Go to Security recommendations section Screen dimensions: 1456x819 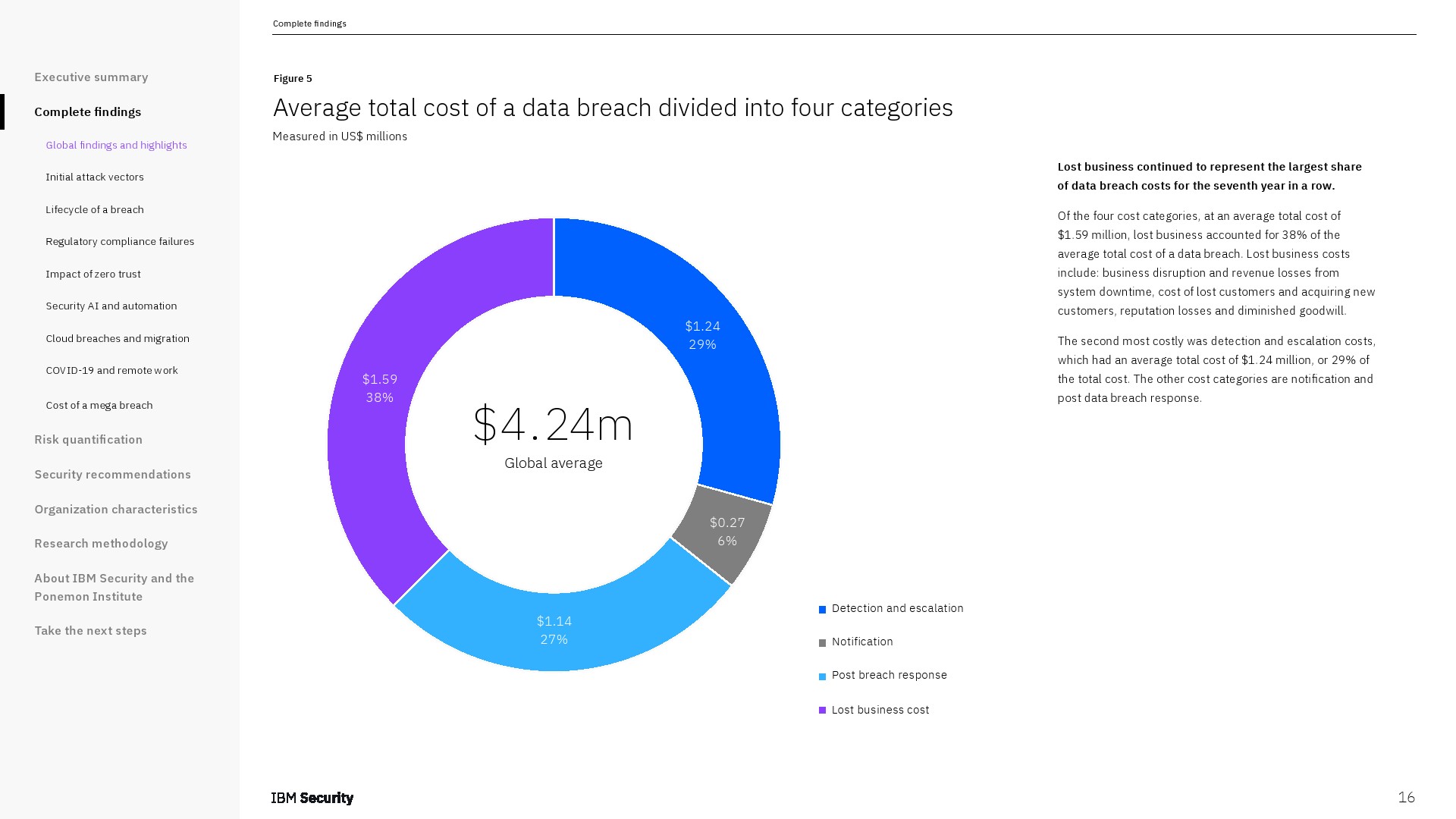pyautogui.click(x=112, y=475)
